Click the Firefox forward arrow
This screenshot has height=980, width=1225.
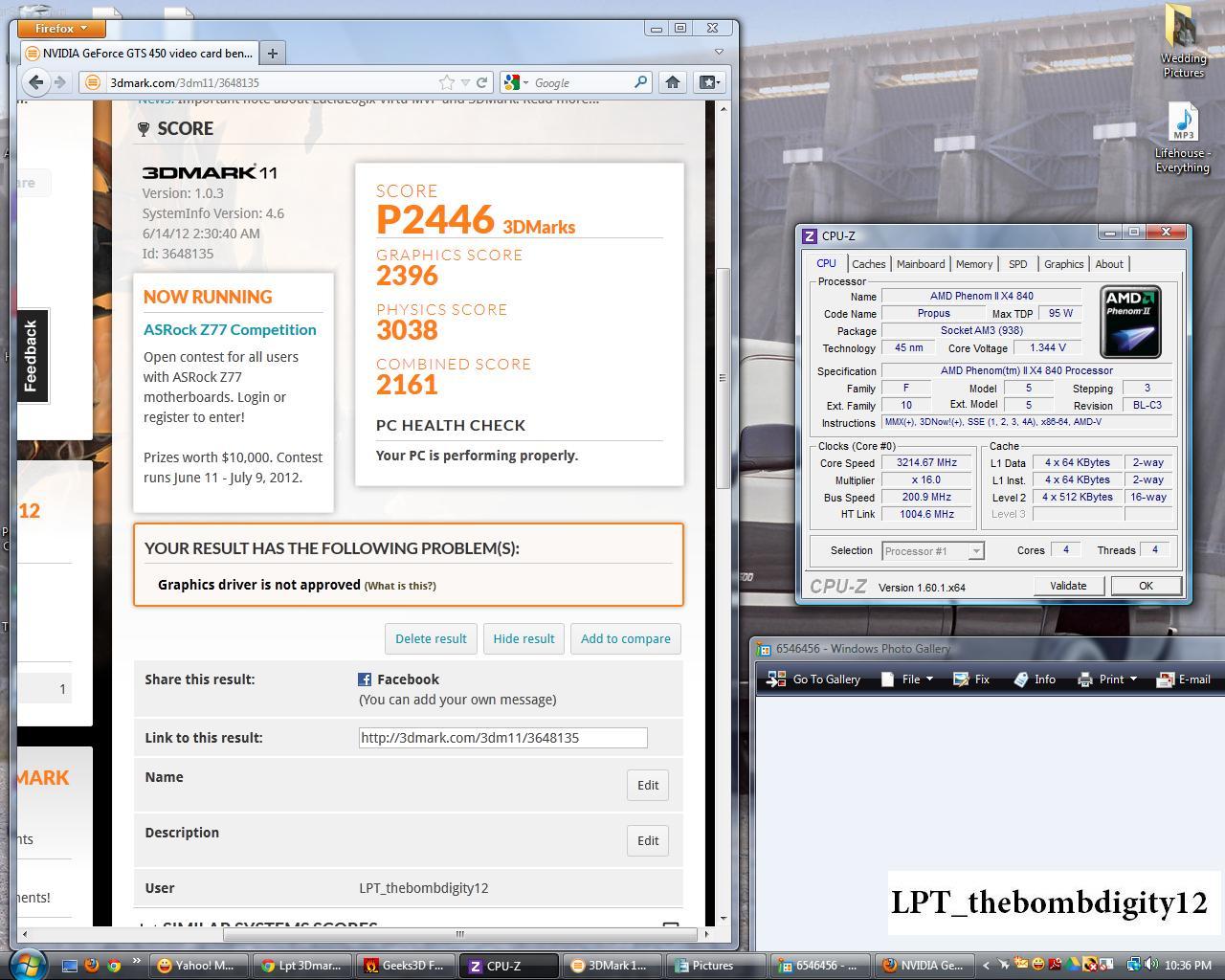[x=59, y=82]
